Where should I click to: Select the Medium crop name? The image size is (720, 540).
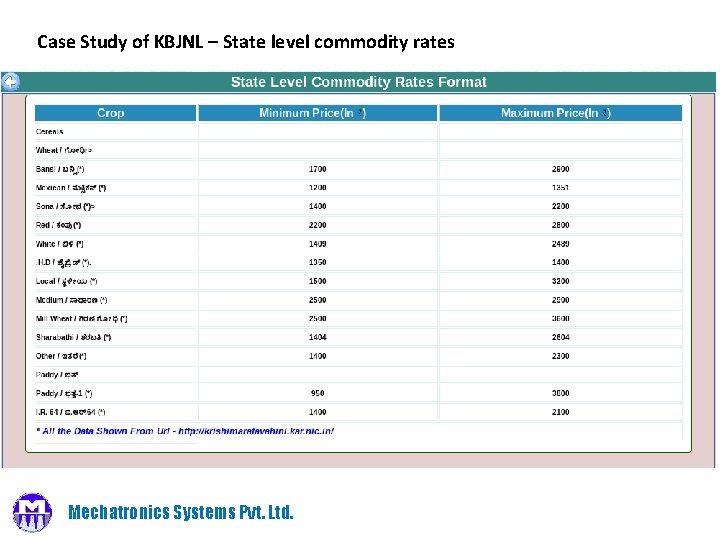pyautogui.click(x=71, y=300)
